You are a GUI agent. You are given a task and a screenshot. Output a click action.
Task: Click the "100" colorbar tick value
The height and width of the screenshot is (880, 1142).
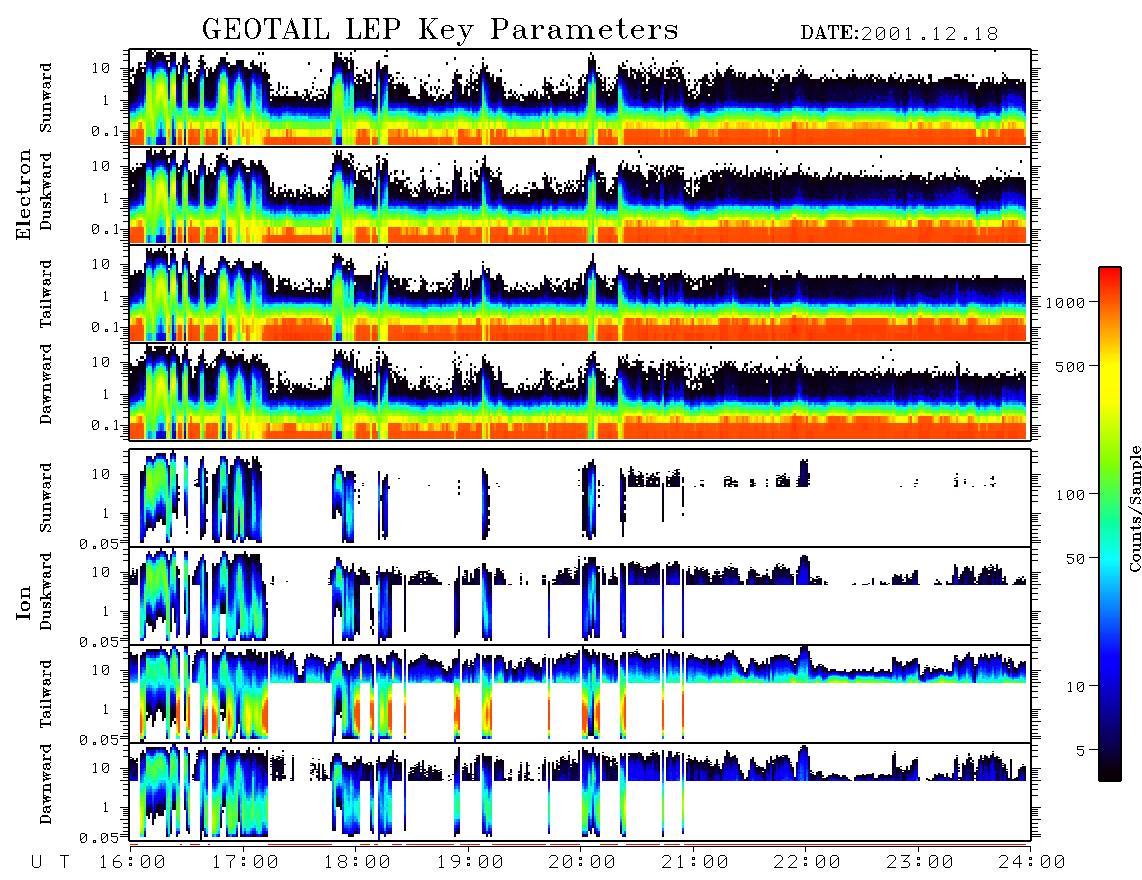click(x=1070, y=495)
